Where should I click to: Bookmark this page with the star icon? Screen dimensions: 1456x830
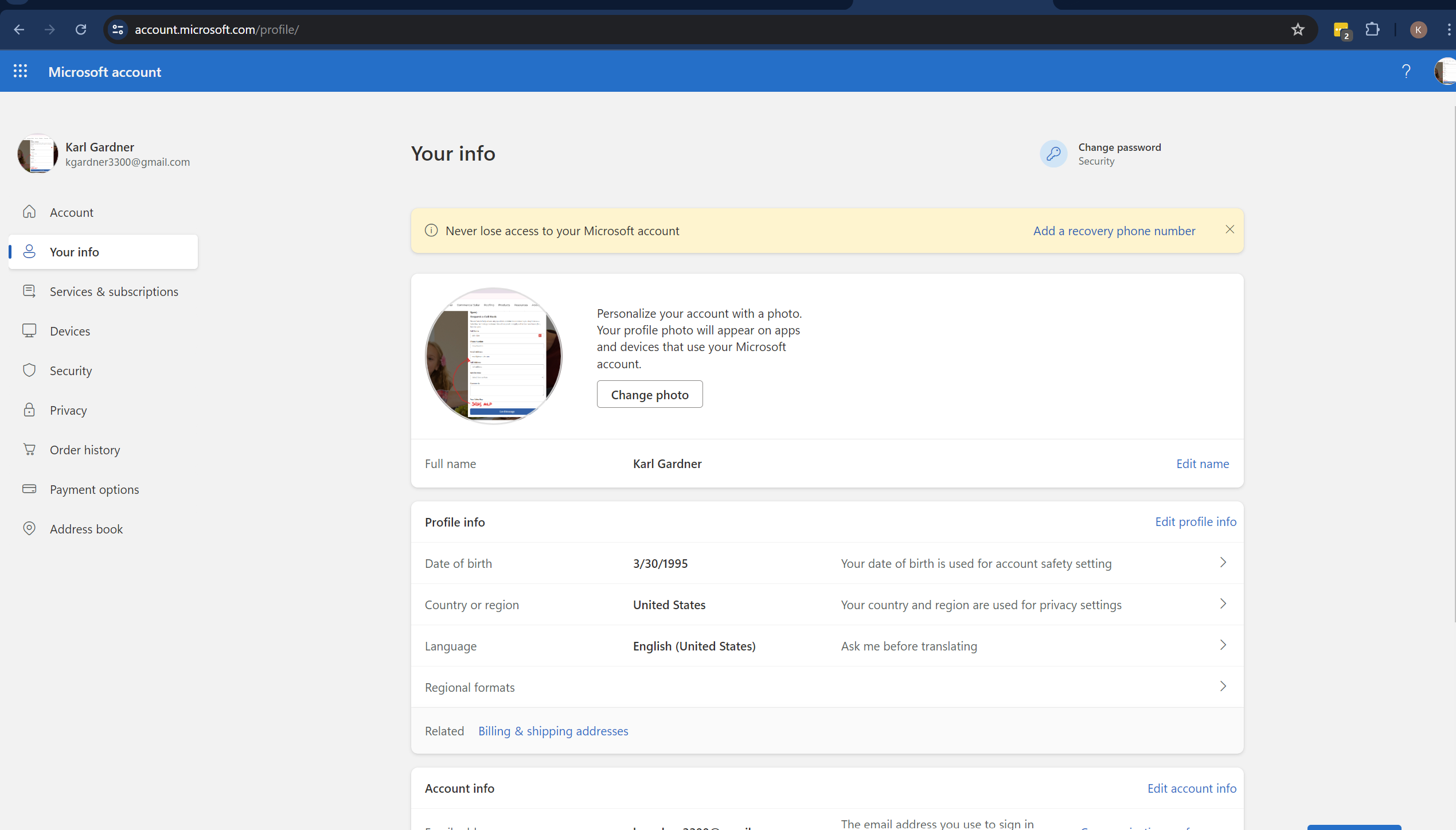pos(1298,29)
